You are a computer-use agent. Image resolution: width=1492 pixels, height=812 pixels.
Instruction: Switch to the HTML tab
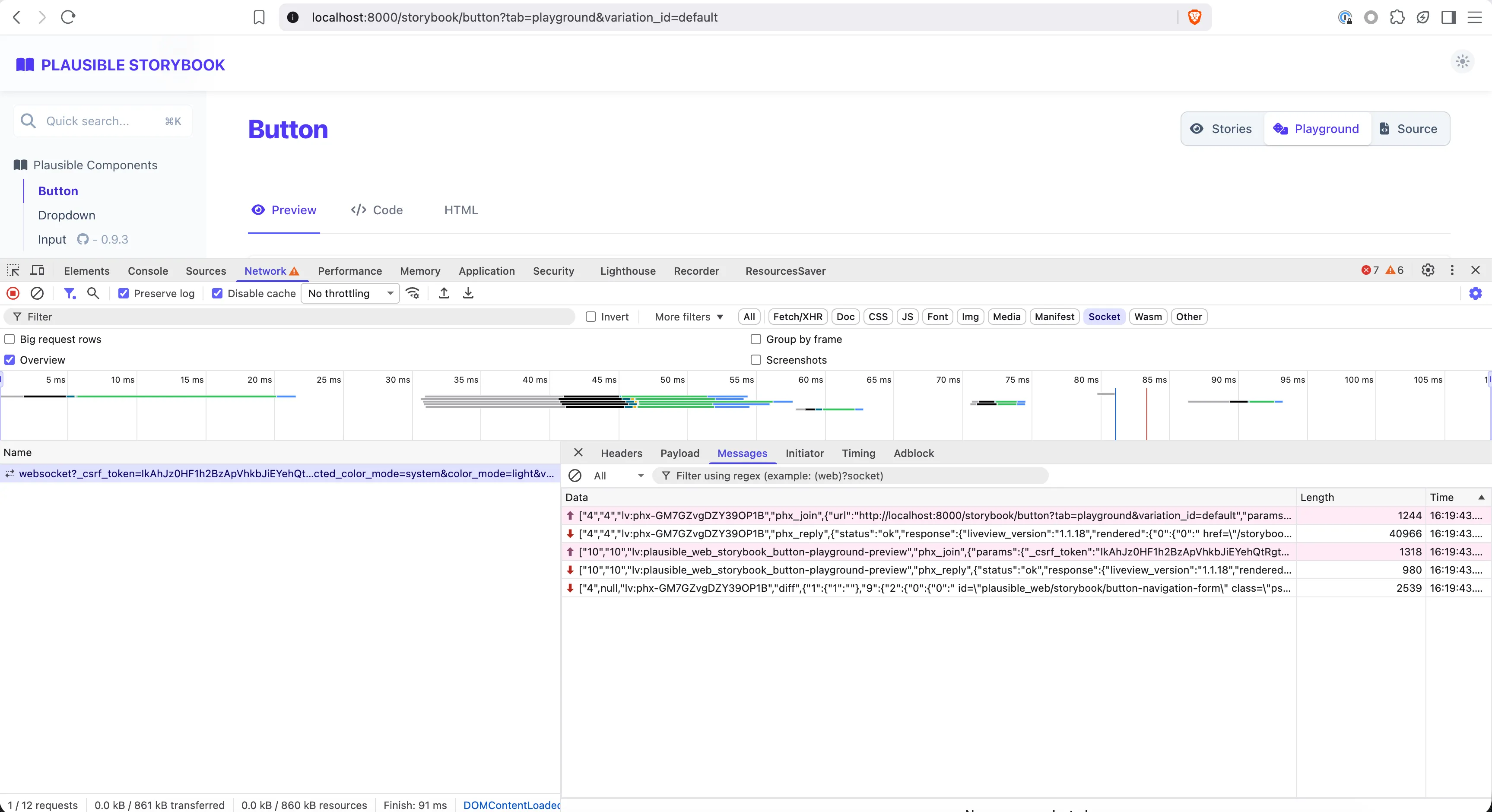461,209
